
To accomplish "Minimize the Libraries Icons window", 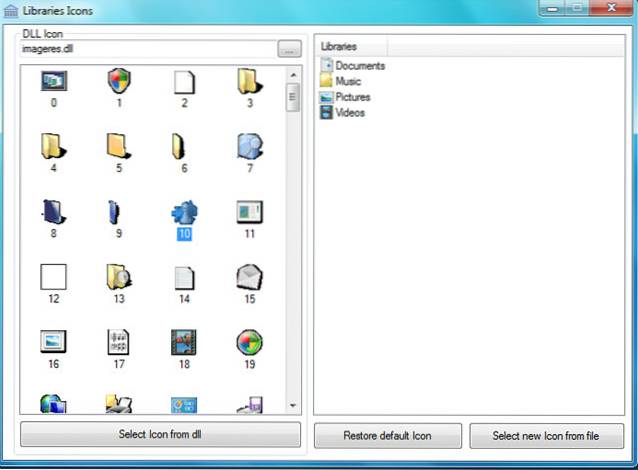I will pos(552,7).
